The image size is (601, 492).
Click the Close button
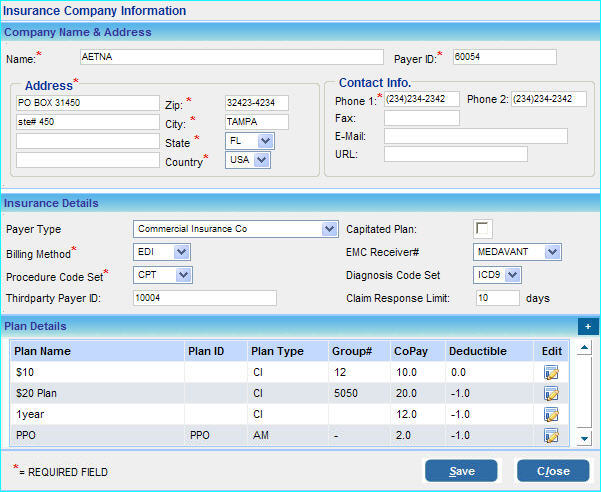552,471
